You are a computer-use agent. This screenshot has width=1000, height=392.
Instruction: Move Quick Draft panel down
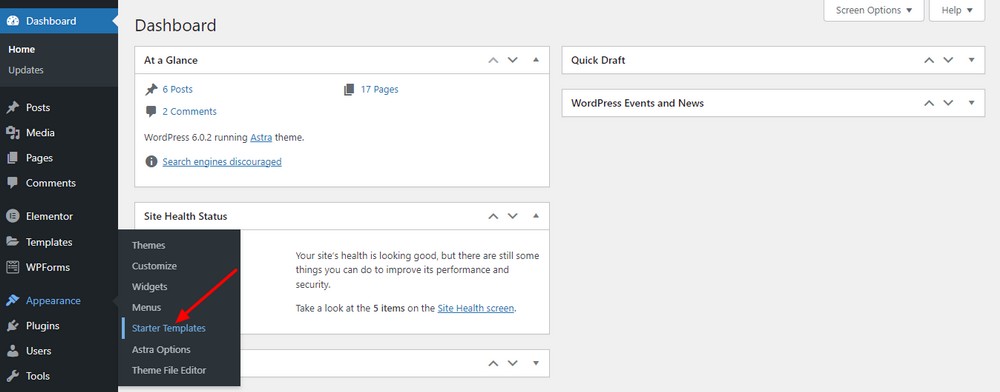(x=948, y=61)
